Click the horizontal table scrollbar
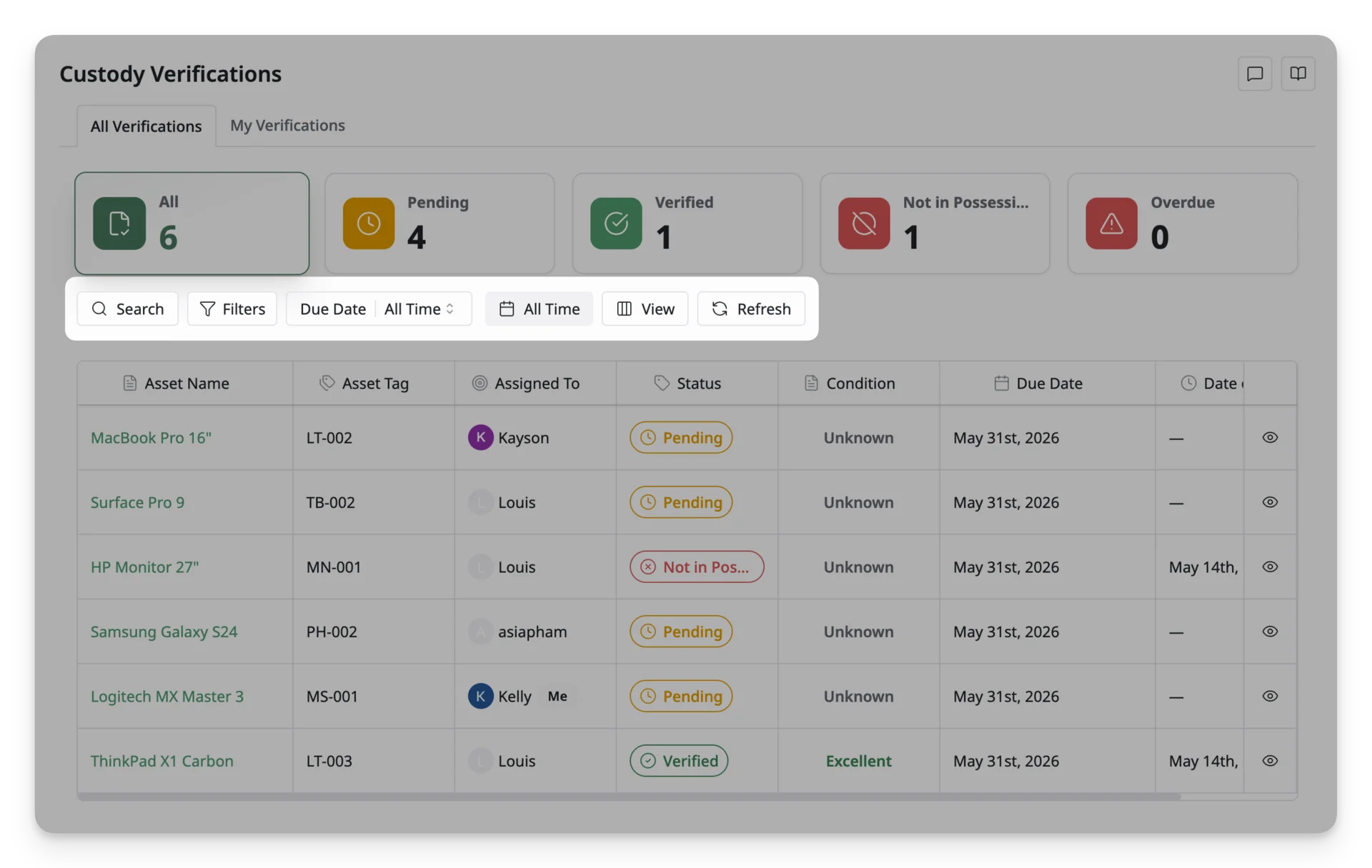The height and width of the screenshot is (868, 1372). tap(629, 797)
